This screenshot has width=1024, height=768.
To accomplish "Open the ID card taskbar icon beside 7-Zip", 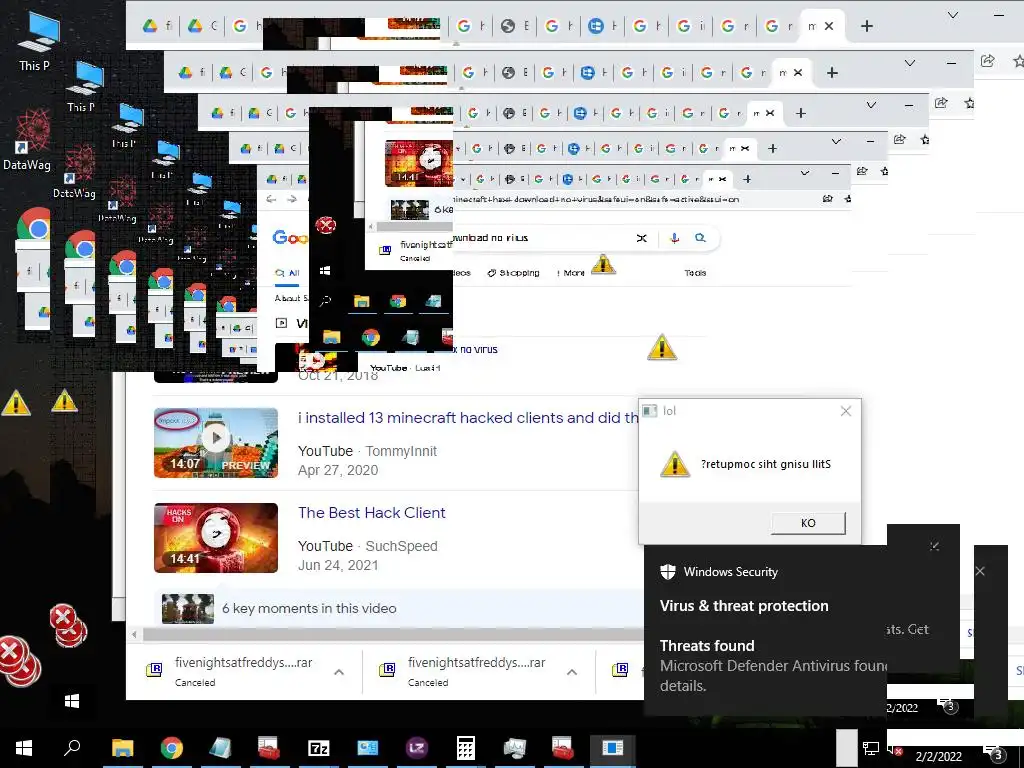I will click(x=368, y=748).
